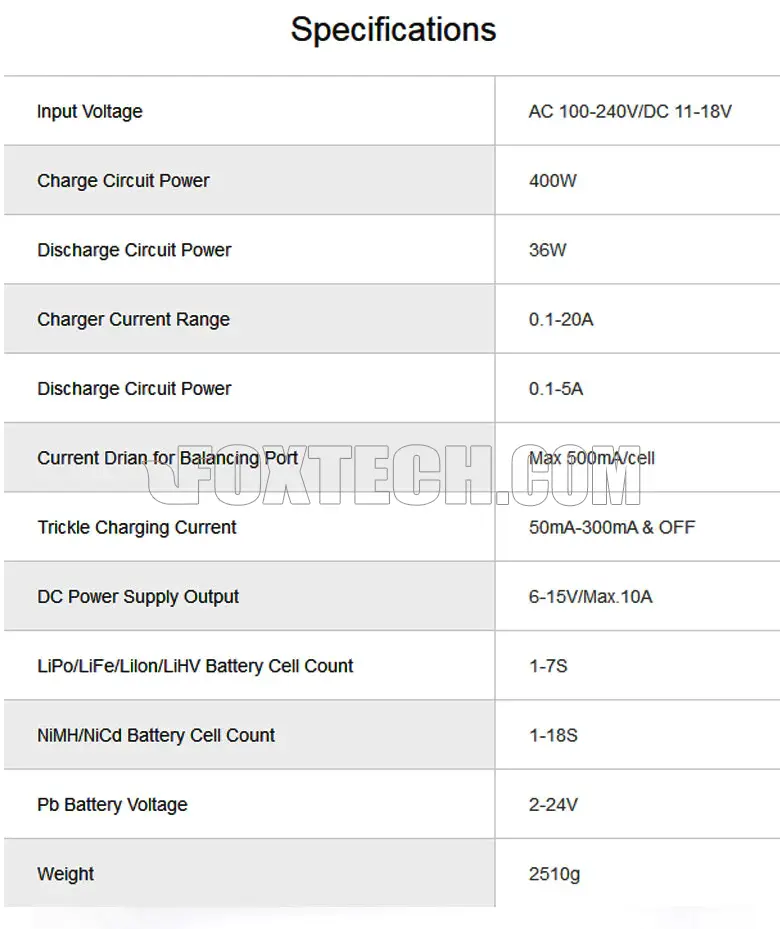The image size is (780, 929).
Task: Click the Trickle Charging Current label
Action: [x=137, y=527]
